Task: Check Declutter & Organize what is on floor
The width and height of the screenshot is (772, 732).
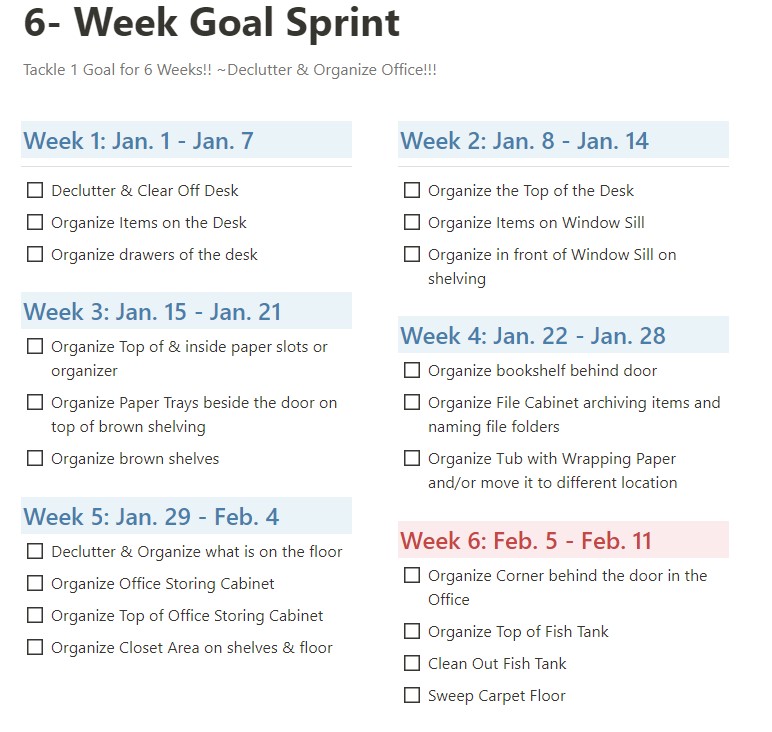Action: (35, 551)
